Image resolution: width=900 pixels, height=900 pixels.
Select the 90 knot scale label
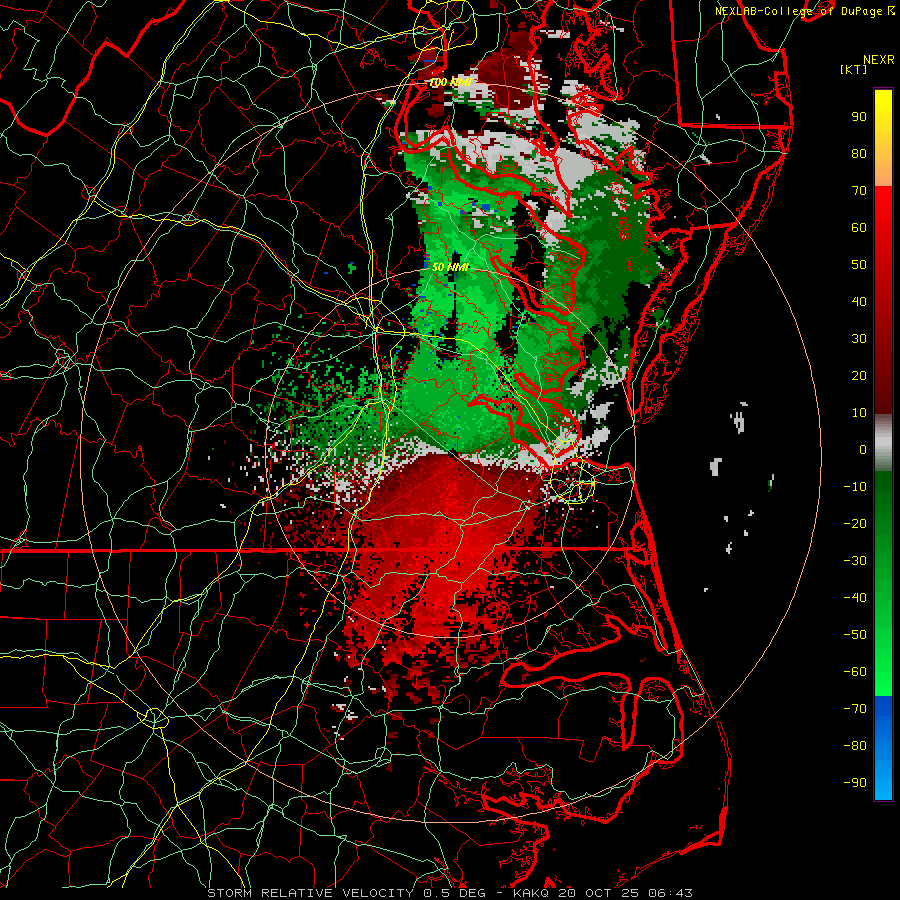coord(859,117)
